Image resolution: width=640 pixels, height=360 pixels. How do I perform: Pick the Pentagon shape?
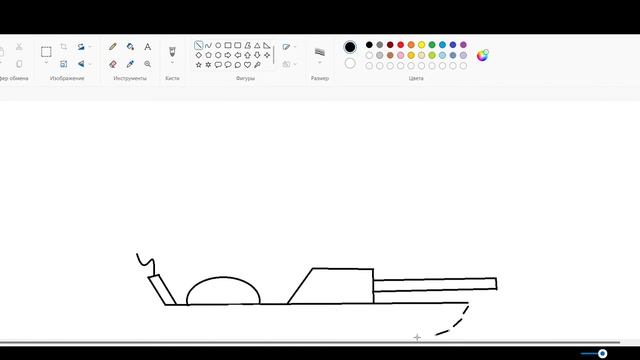click(208, 55)
